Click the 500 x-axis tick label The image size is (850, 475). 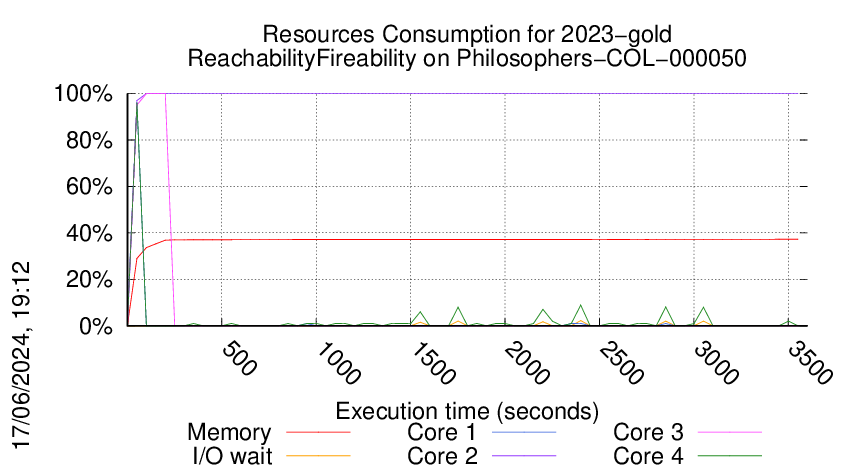[239, 358]
